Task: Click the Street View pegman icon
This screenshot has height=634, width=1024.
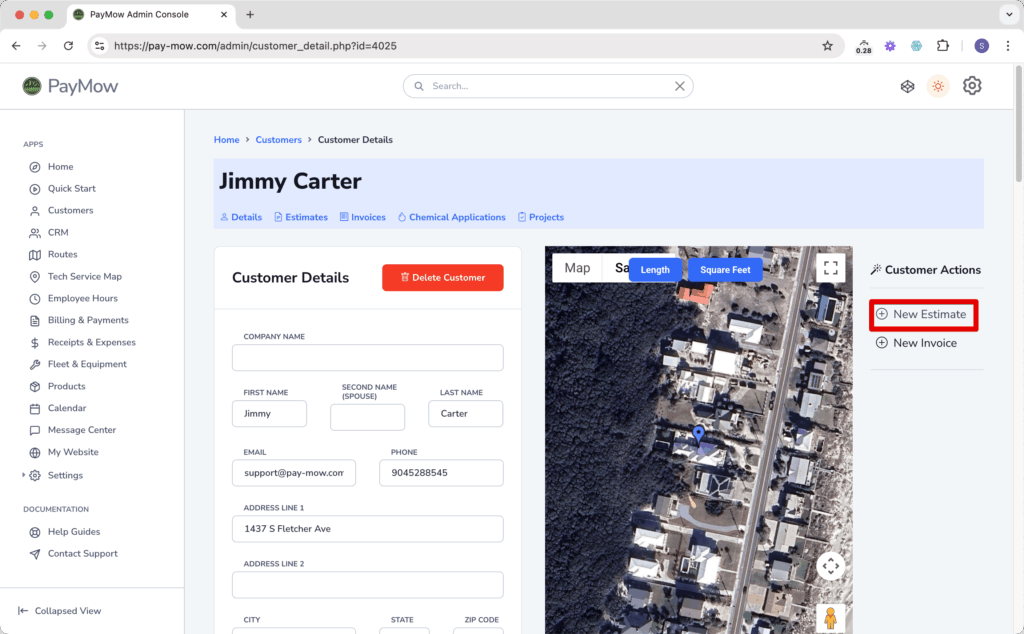Action: coord(831,618)
